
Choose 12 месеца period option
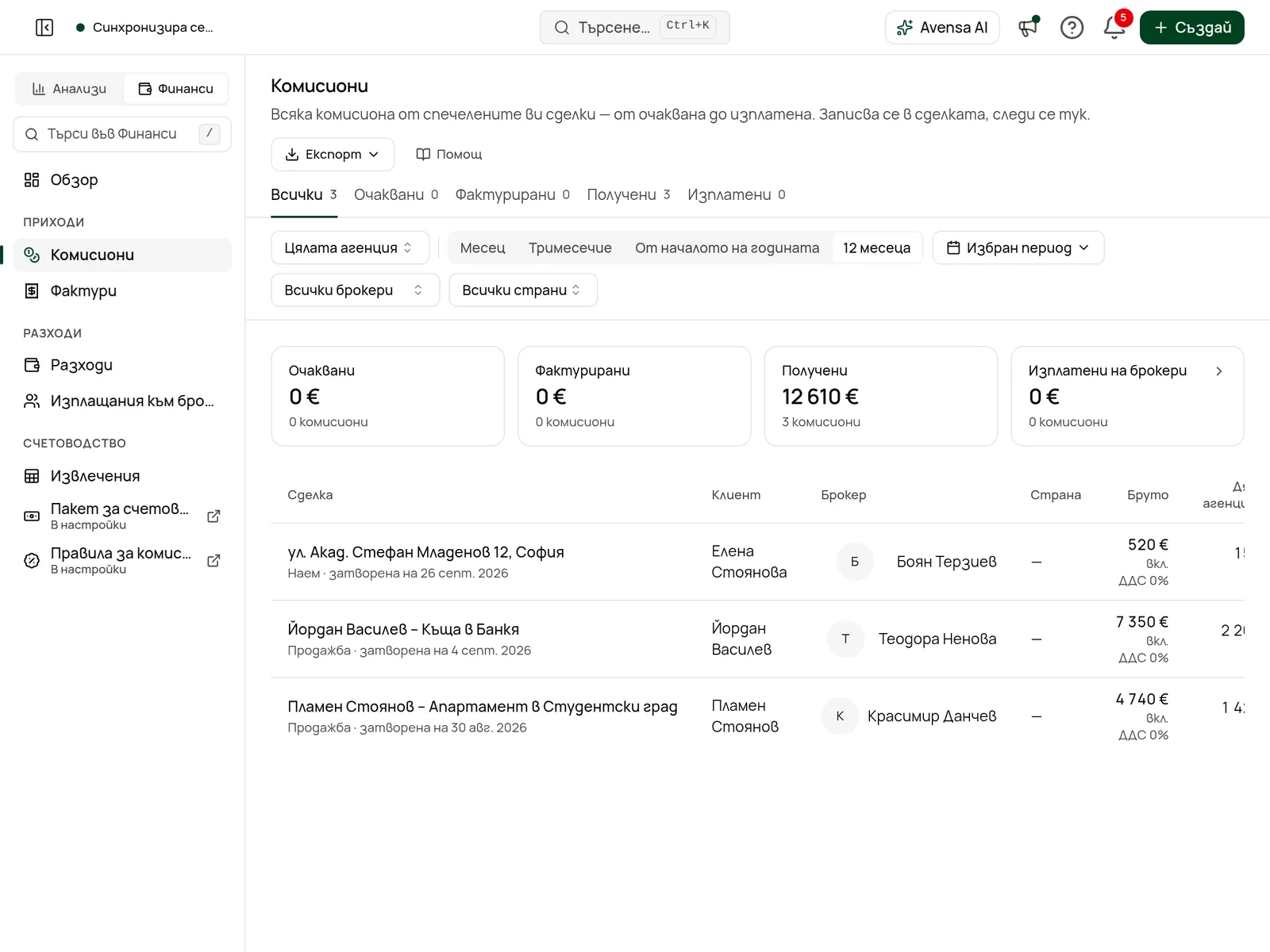[876, 248]
